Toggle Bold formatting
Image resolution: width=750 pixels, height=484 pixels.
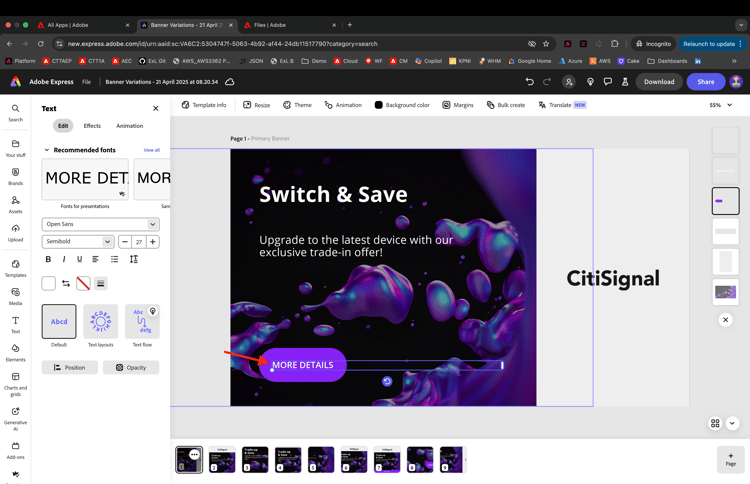48,259
